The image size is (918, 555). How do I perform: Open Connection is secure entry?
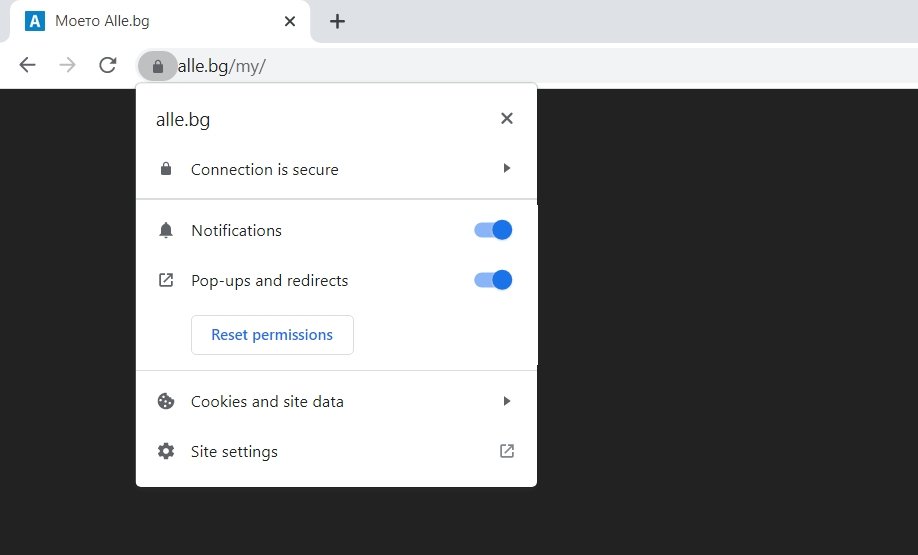[336, 169]
